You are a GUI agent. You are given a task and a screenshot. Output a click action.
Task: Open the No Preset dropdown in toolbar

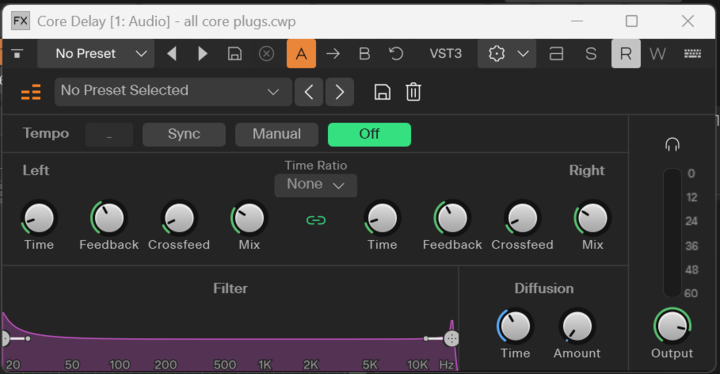point(96,54)
